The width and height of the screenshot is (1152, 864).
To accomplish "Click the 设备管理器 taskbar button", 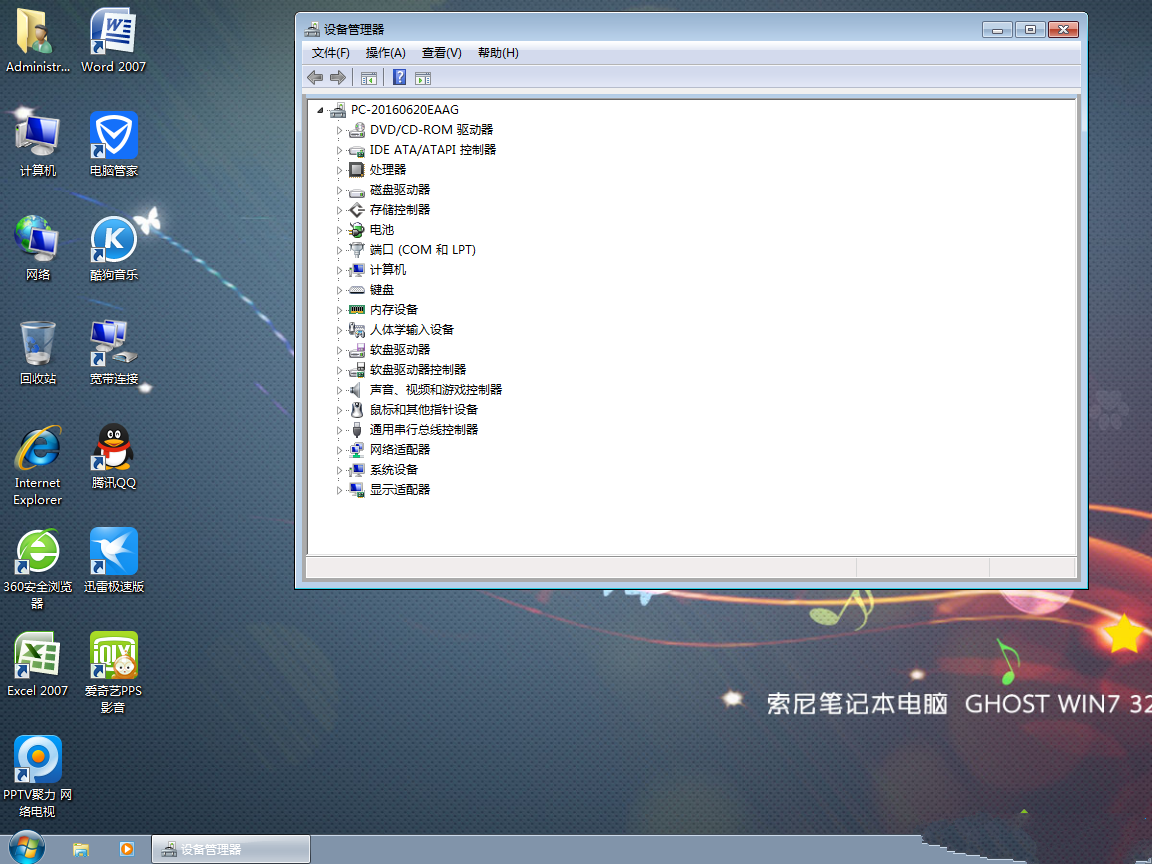I will (x=231, y=849).
